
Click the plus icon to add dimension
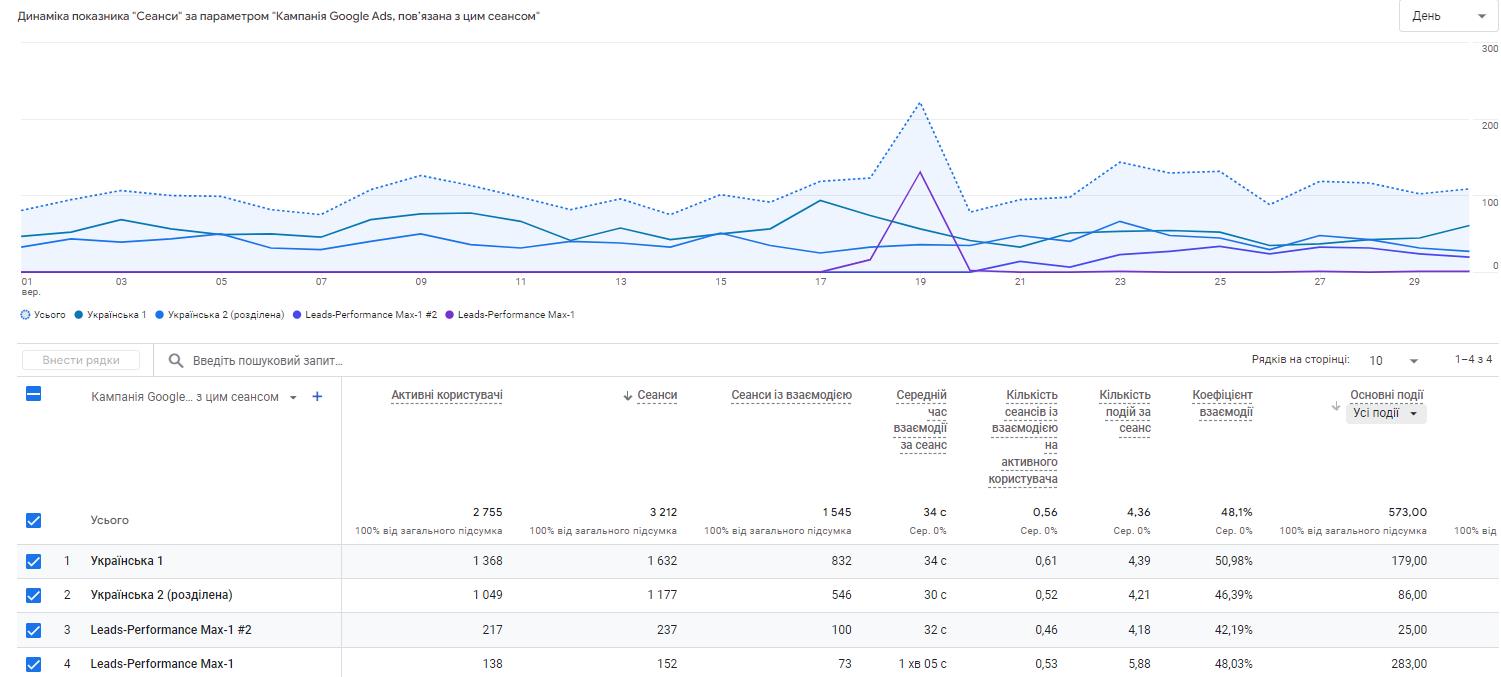point(317,397)
